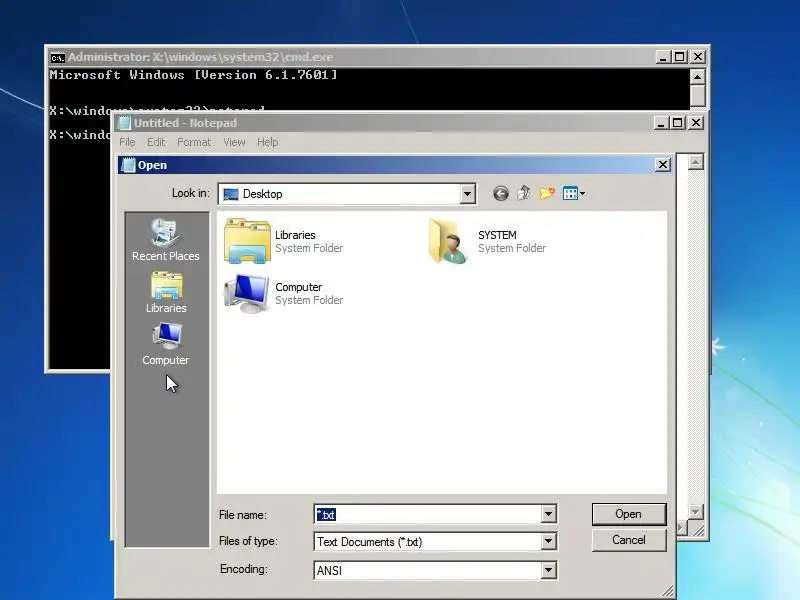Click the Desktop icon in Look in box
The width and height of the screenshot is (800, 600).
click(231, 194)
